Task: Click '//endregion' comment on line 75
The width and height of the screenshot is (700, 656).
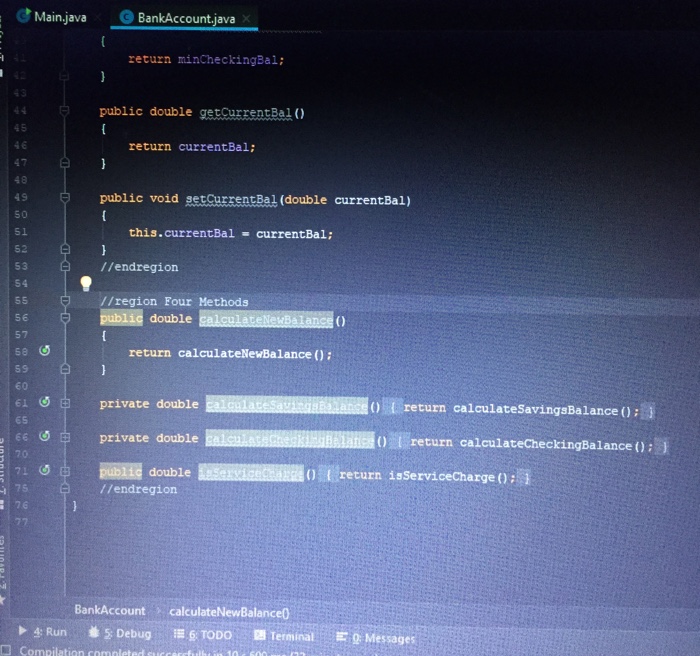Action: [138, 489]
